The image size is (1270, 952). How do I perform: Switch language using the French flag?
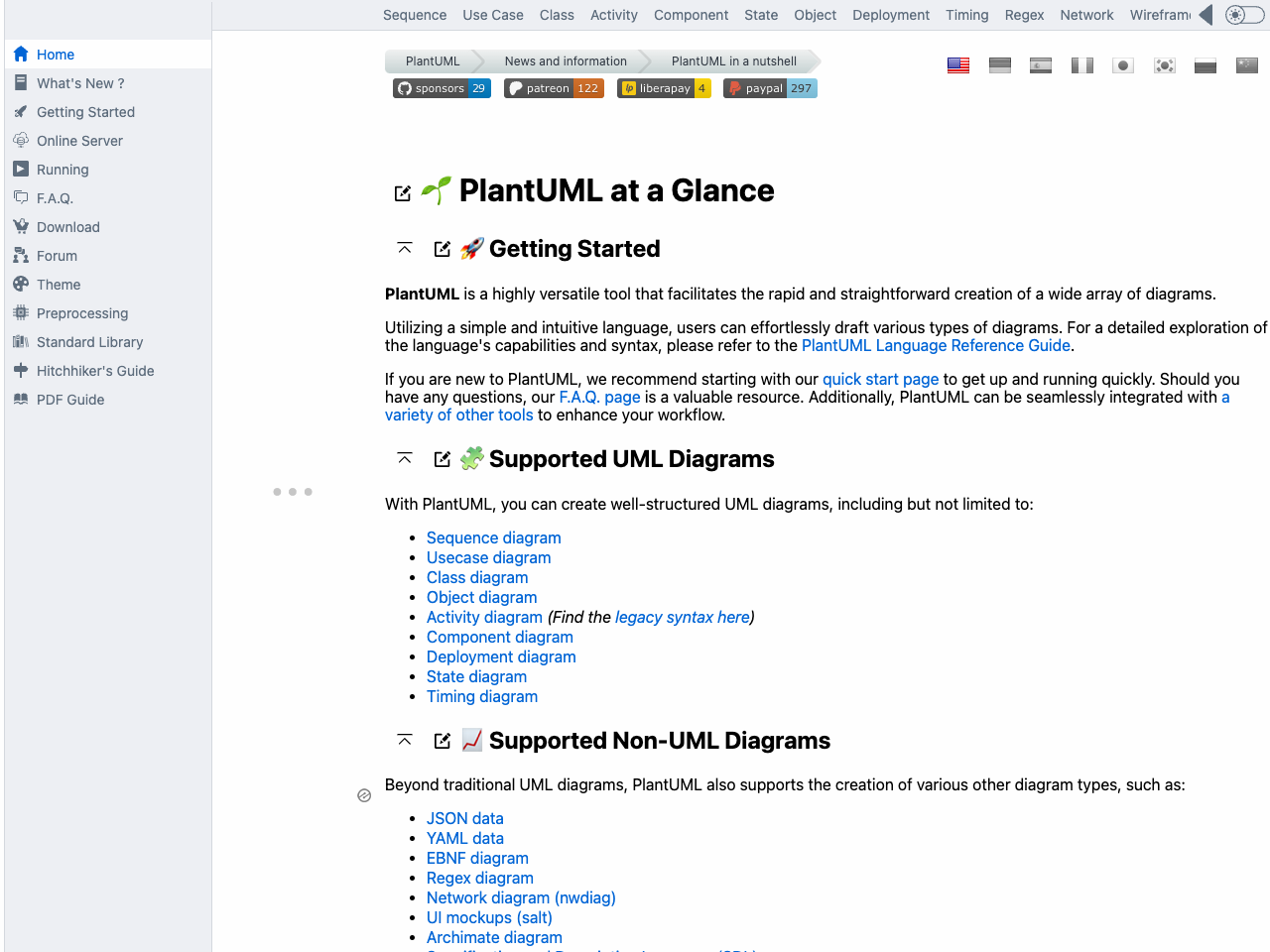pos(1082,65)
